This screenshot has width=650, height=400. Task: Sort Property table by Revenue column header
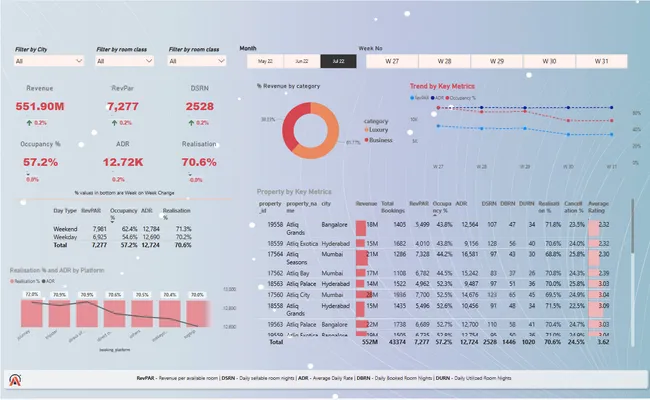[366, 204]
